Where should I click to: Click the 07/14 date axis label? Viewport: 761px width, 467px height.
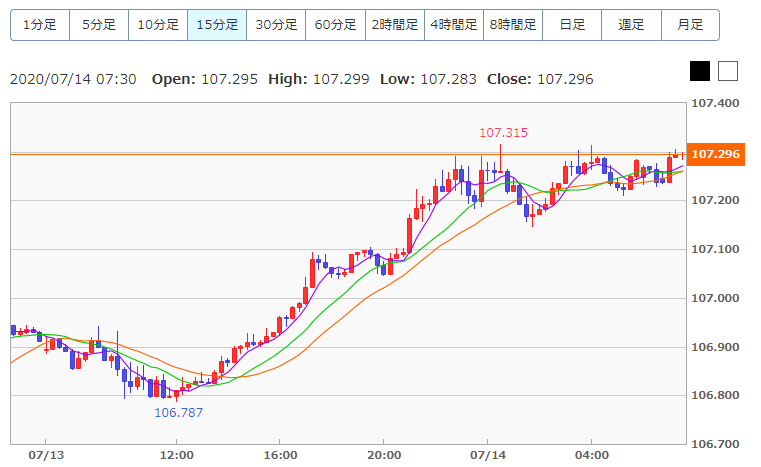(x=488, y=455)
